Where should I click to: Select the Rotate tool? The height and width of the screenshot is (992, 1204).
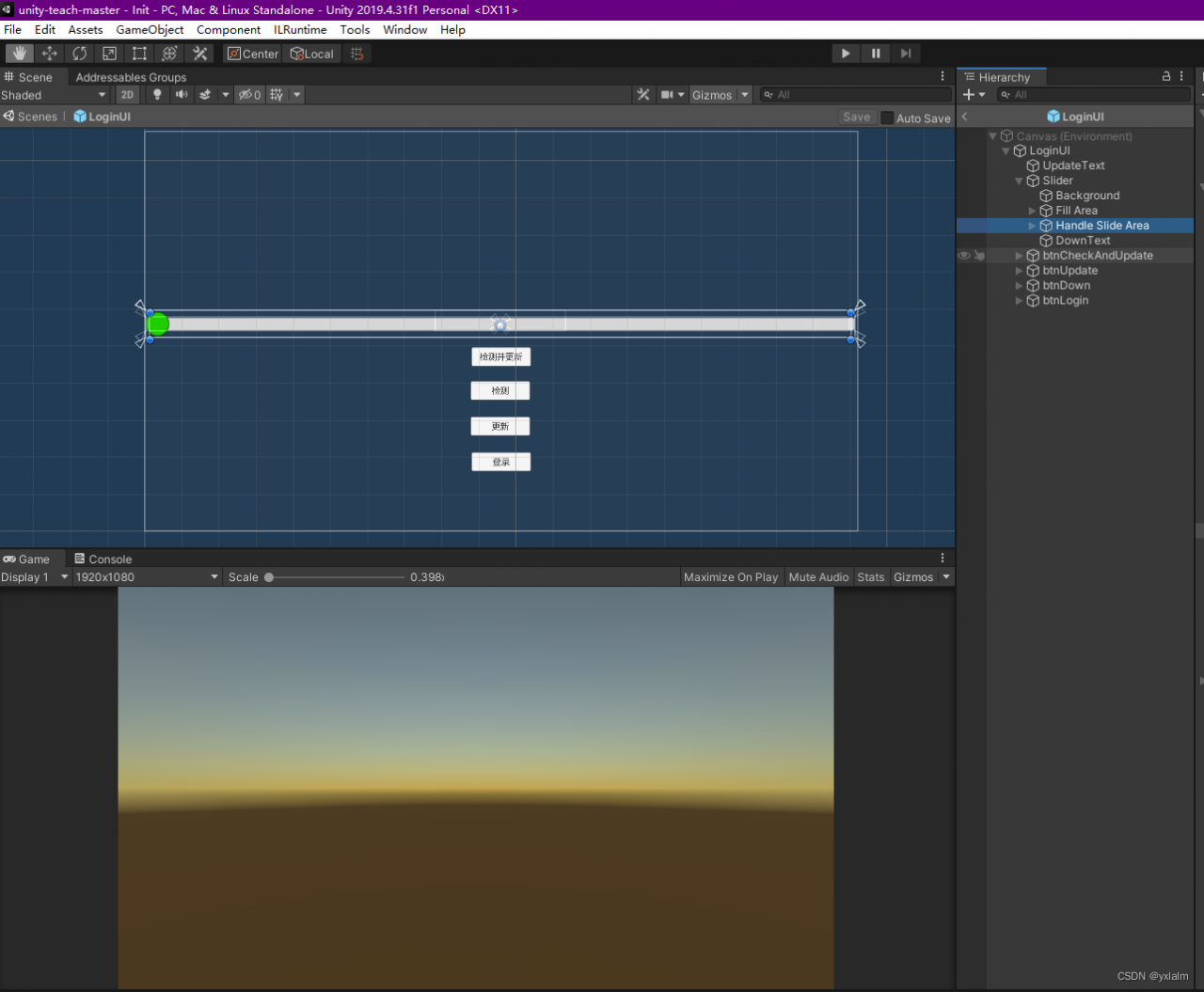coord(80,54)
